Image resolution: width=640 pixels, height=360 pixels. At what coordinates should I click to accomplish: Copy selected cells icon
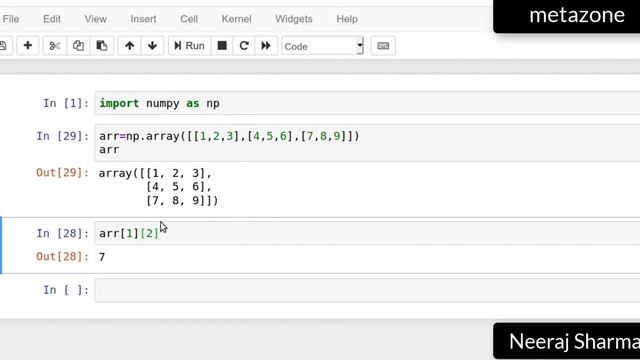[78, 46]
